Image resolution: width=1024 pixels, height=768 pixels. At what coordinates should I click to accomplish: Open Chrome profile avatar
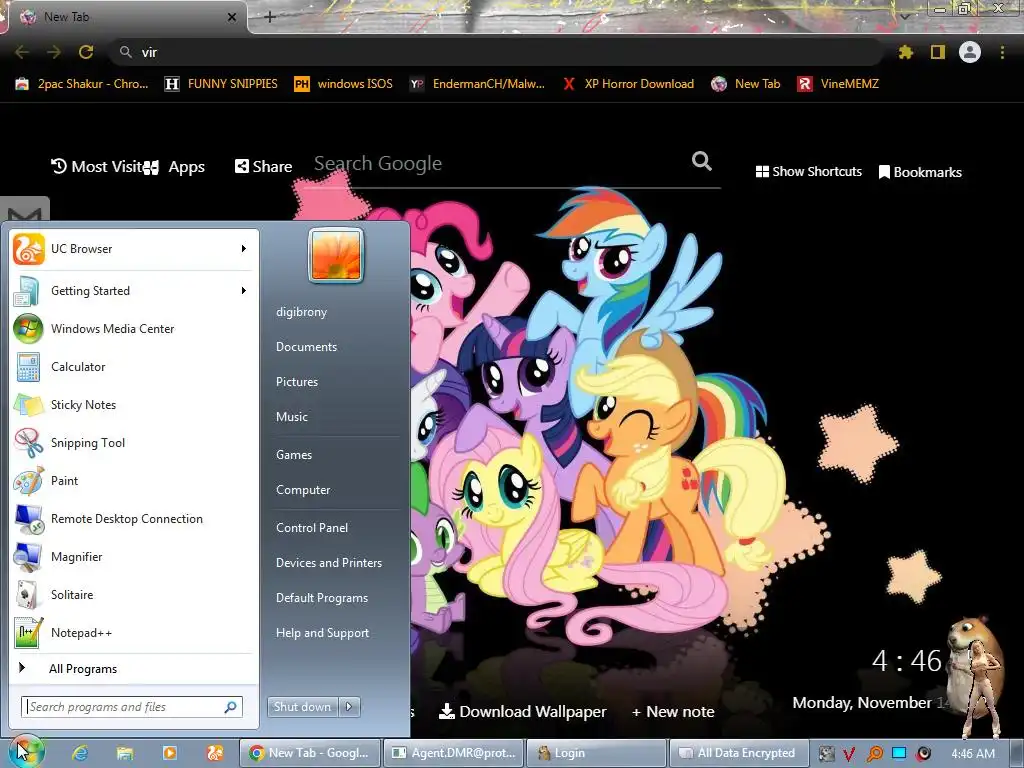[x=970, y=52]
